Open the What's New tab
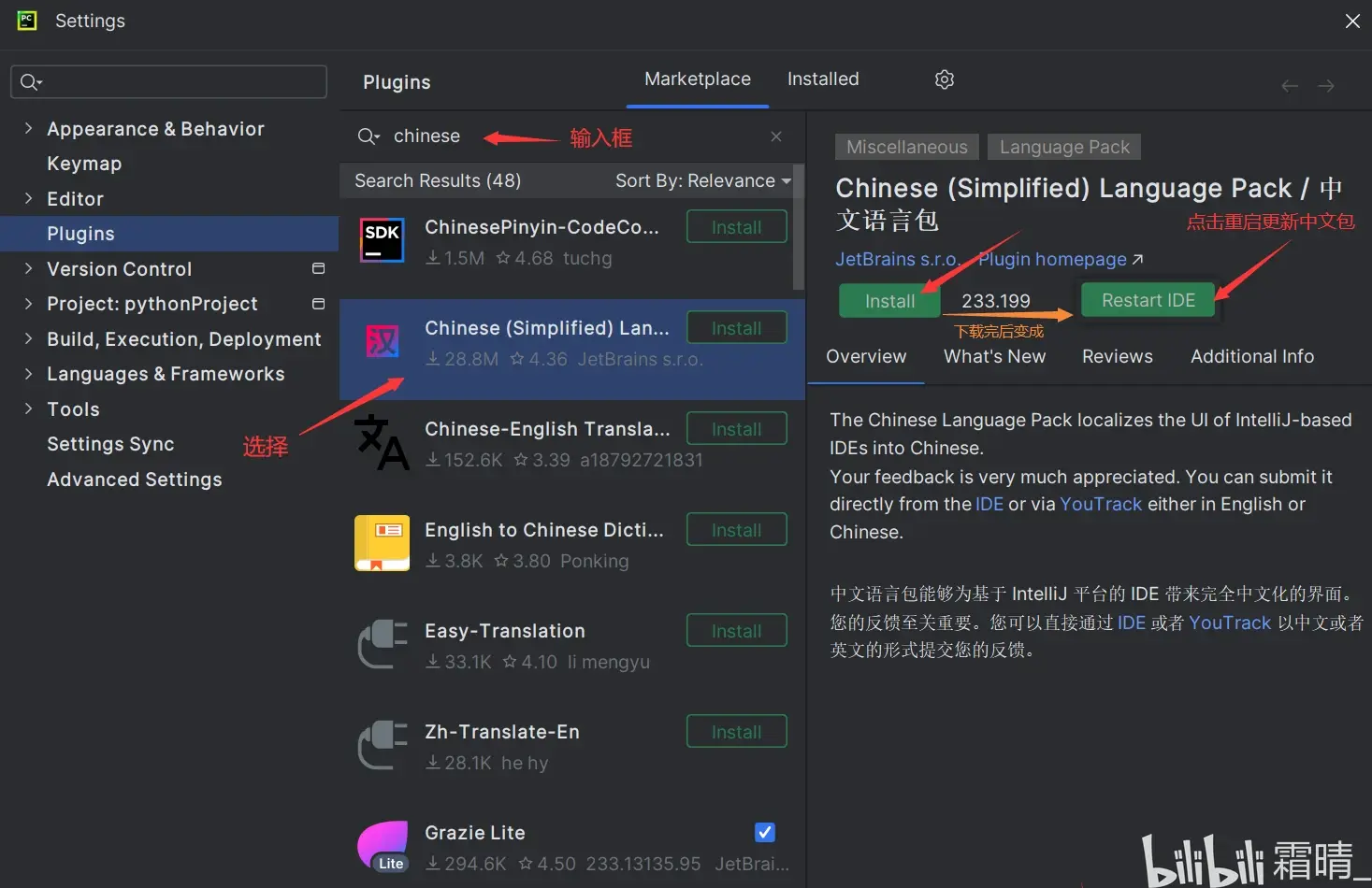Screen dimensions: 1372x888 994,356
